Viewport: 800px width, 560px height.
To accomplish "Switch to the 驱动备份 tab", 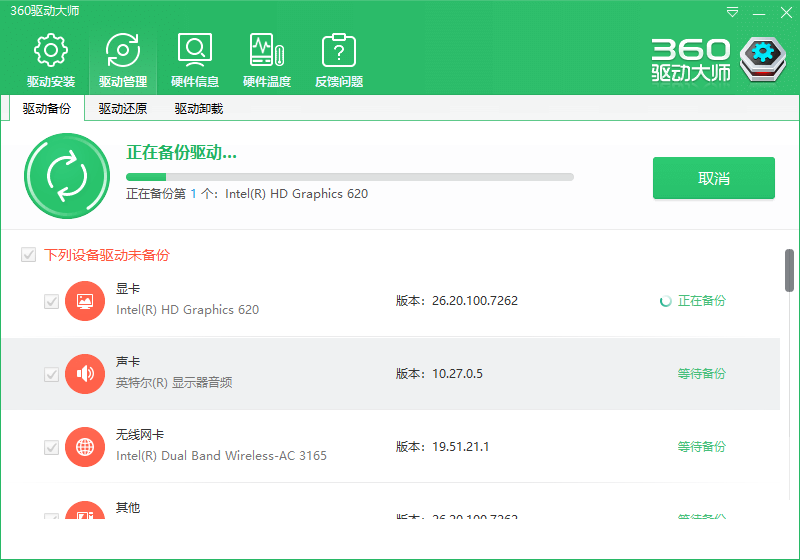I will pyautogui.click(x=46, y=109).
